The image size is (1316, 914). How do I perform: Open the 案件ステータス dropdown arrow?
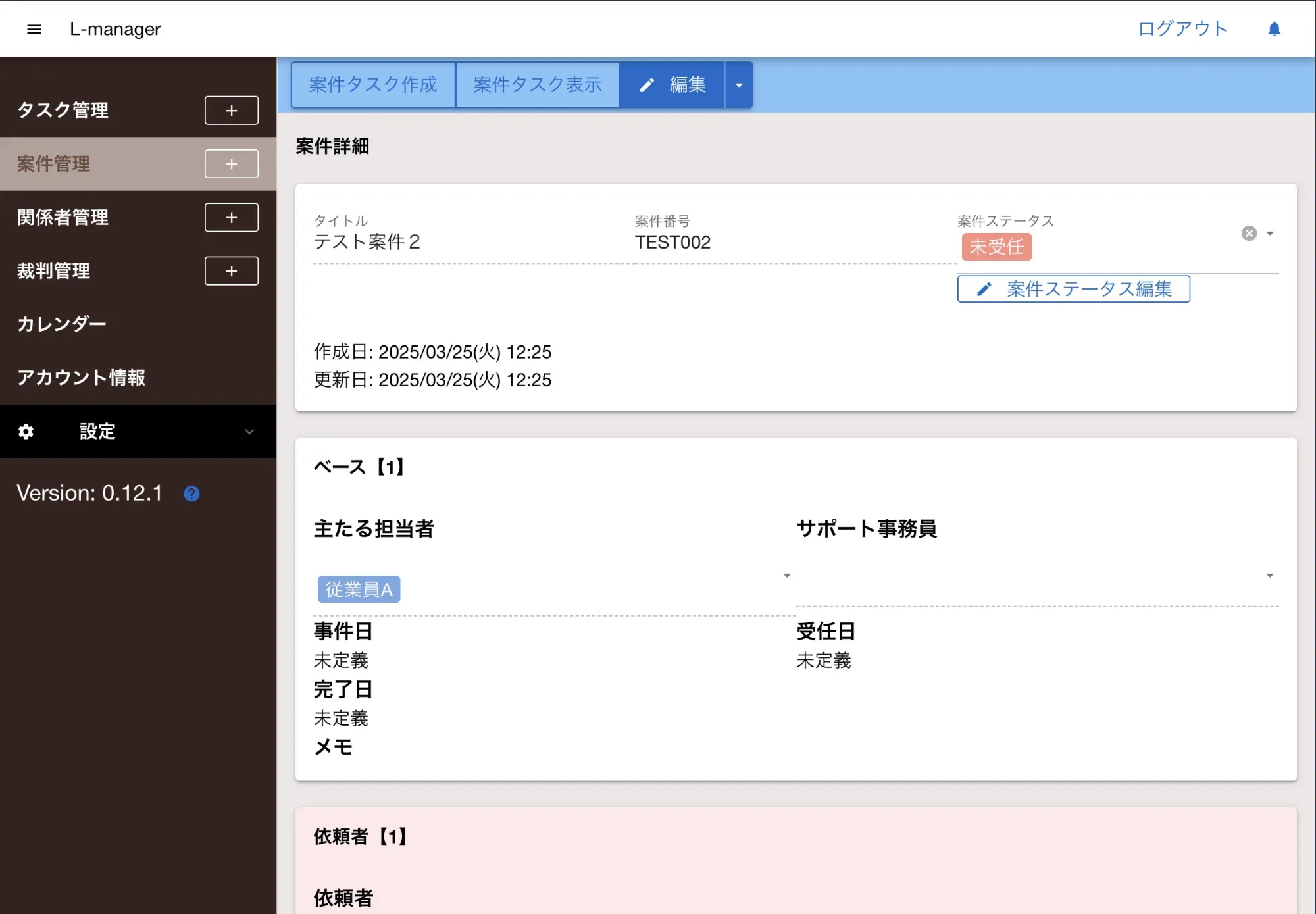[1270, 234]
